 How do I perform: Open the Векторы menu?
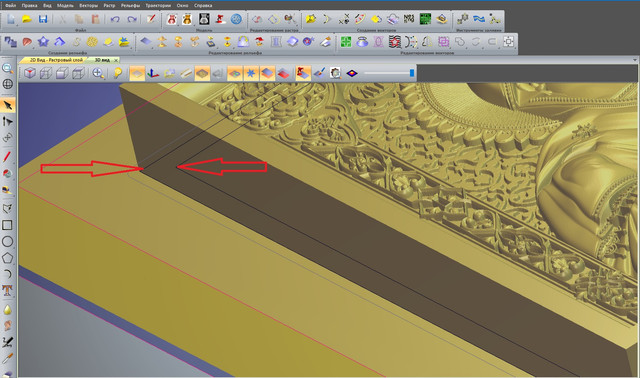coord(89,5)
